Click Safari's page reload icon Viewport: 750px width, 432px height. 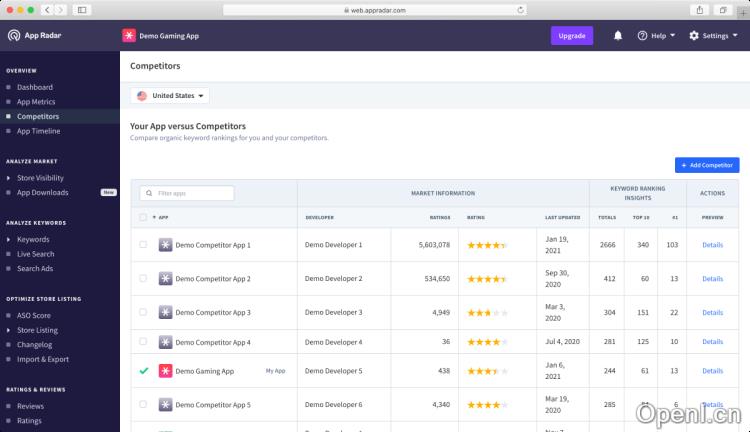[521, 9]
